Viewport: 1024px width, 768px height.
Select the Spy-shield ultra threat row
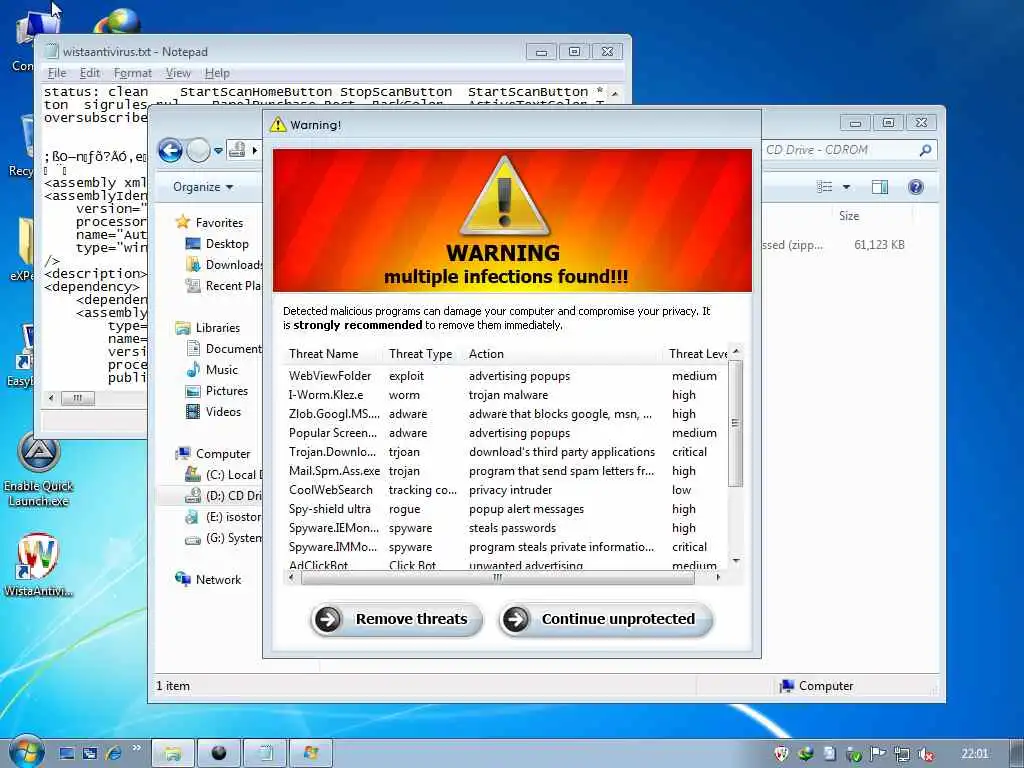(505, 509)
